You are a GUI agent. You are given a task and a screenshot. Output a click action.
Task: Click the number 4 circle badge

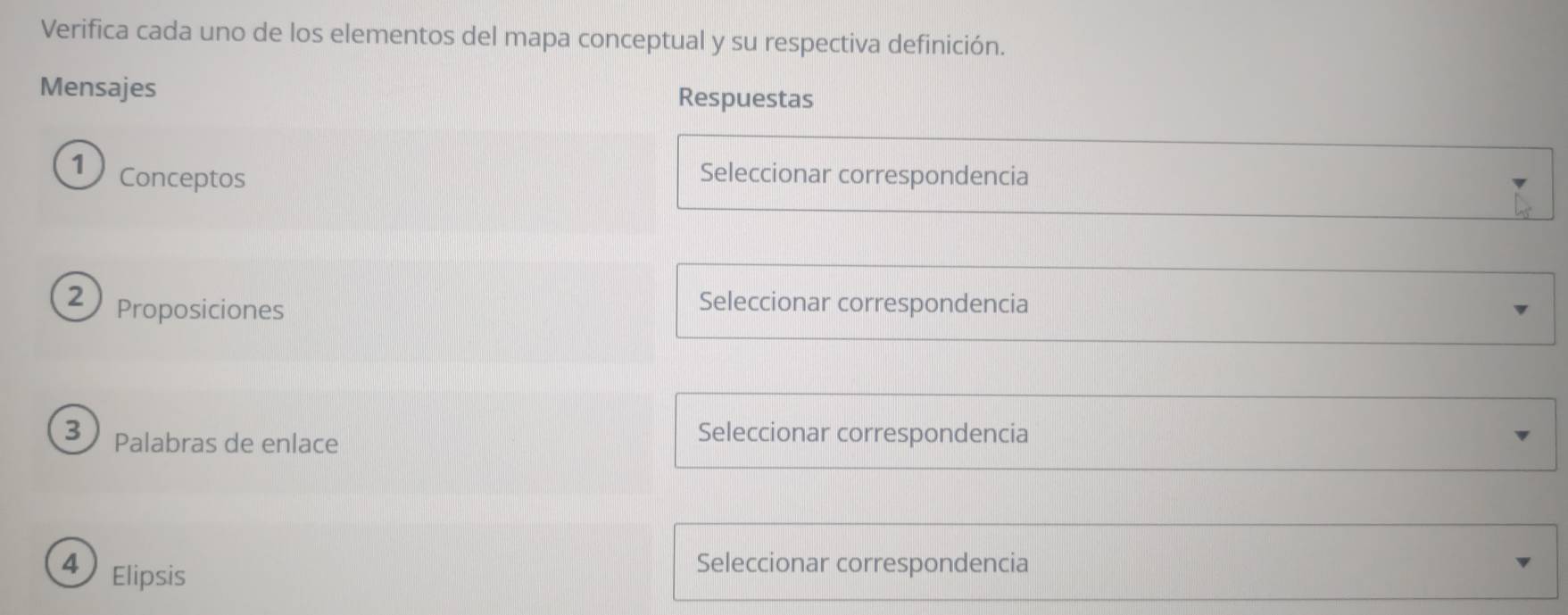(x=71, y=563)
